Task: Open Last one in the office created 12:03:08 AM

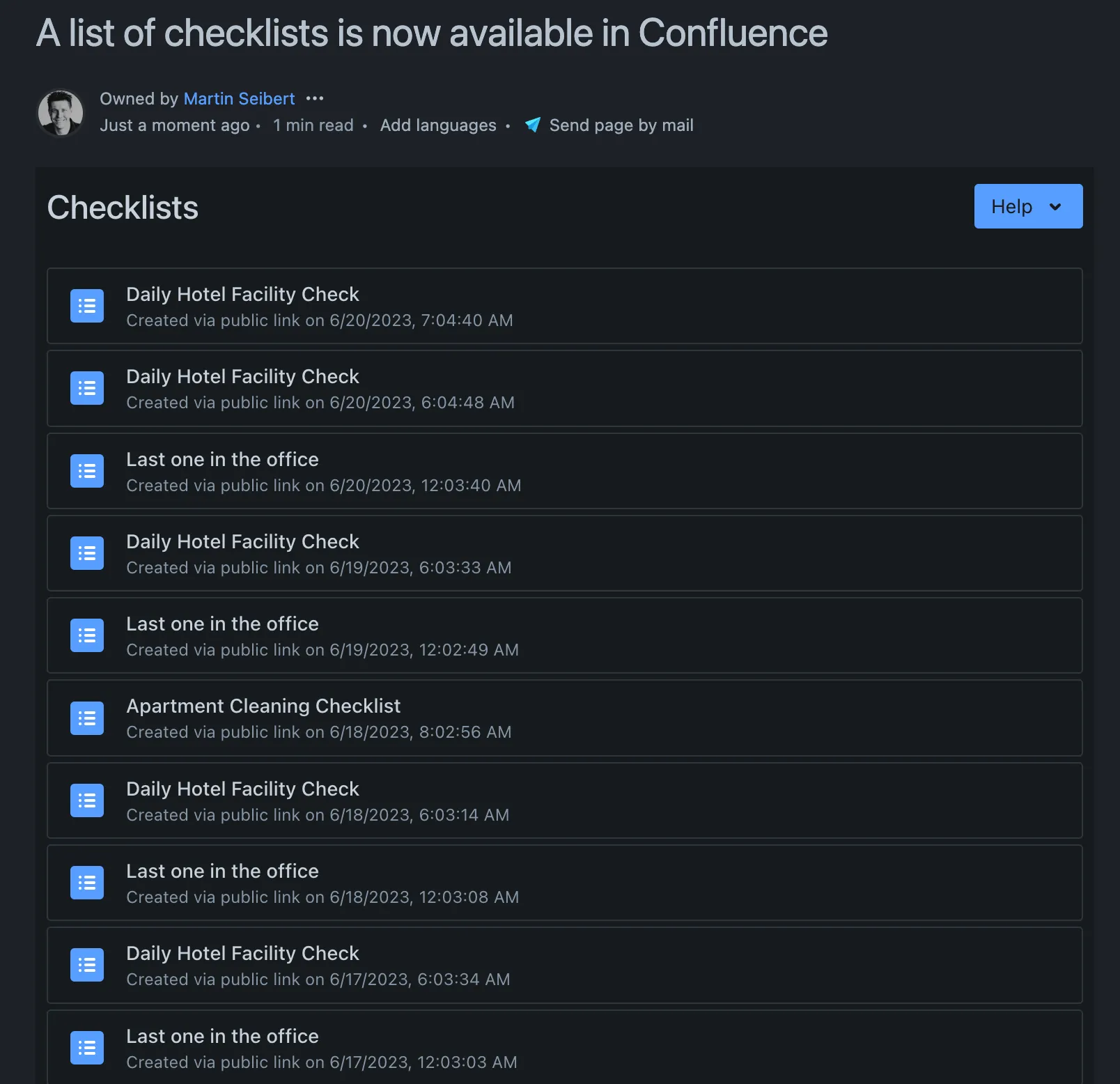Action: pos(222,871)
